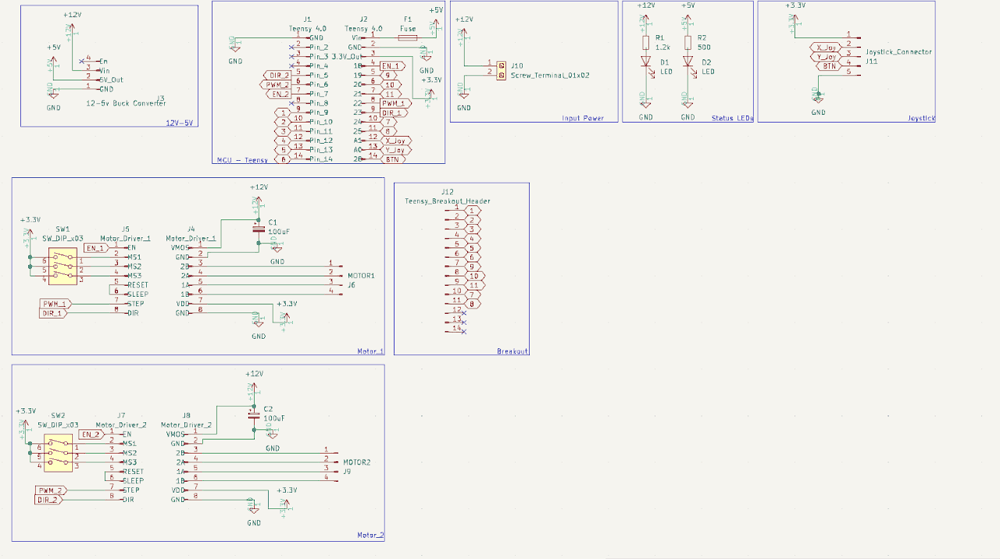Click the +3.3V power symbol beside SW1
The height and width of the screenshot is (559, 1000).
pyautogui.click(x=30, y=235)
